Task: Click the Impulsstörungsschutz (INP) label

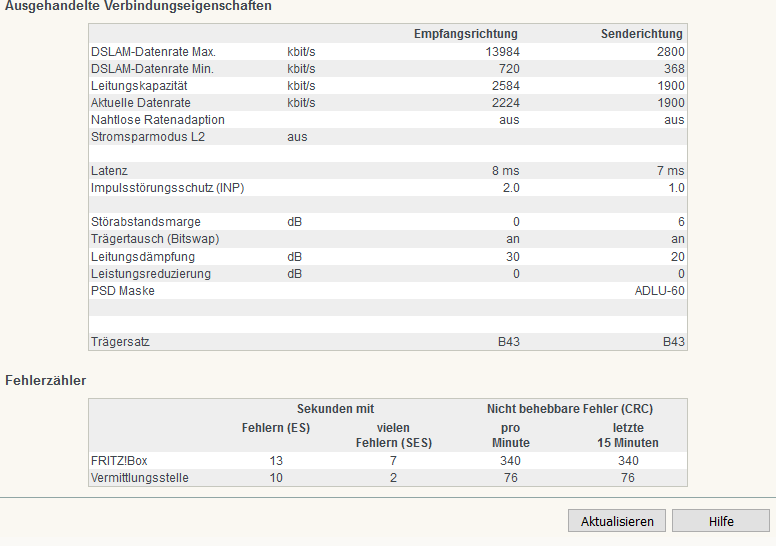Action: [167, 188]
